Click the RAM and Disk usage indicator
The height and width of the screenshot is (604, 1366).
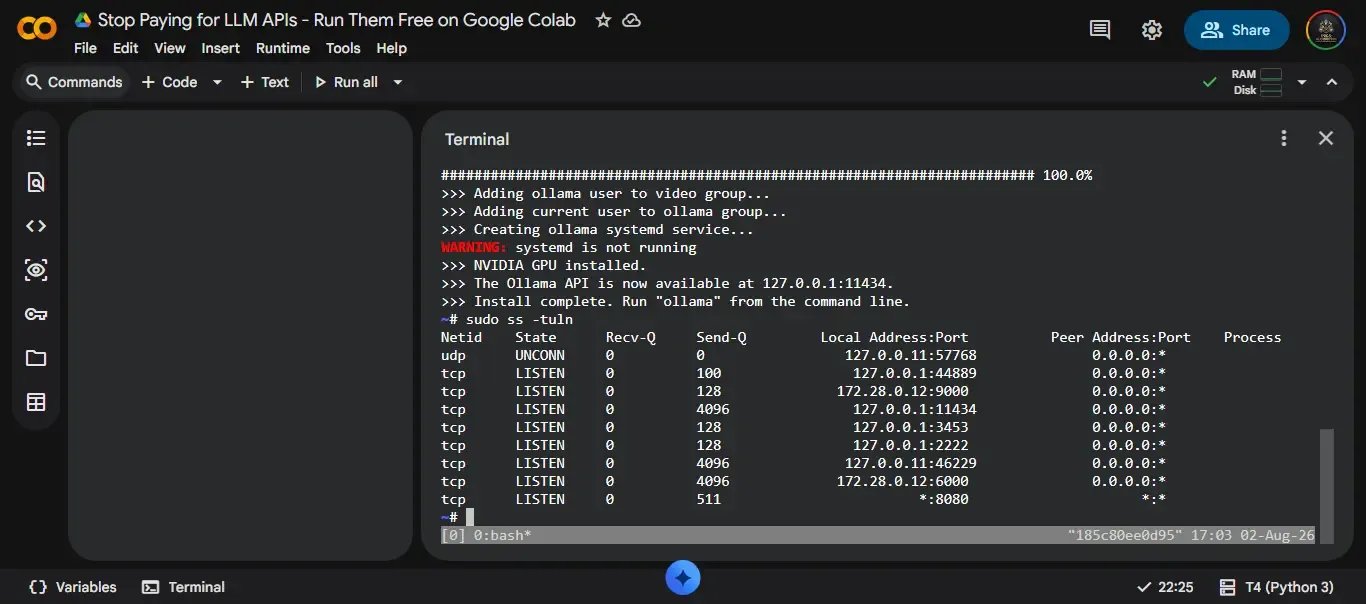[1256, 82]
